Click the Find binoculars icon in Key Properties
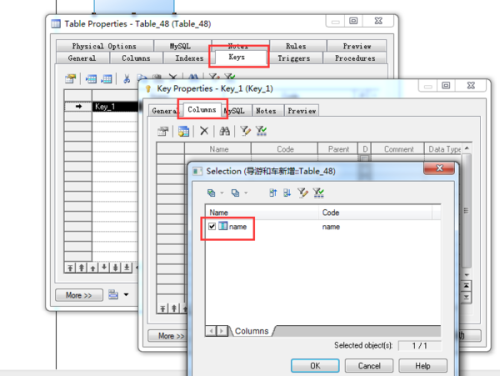 [224, 131]
